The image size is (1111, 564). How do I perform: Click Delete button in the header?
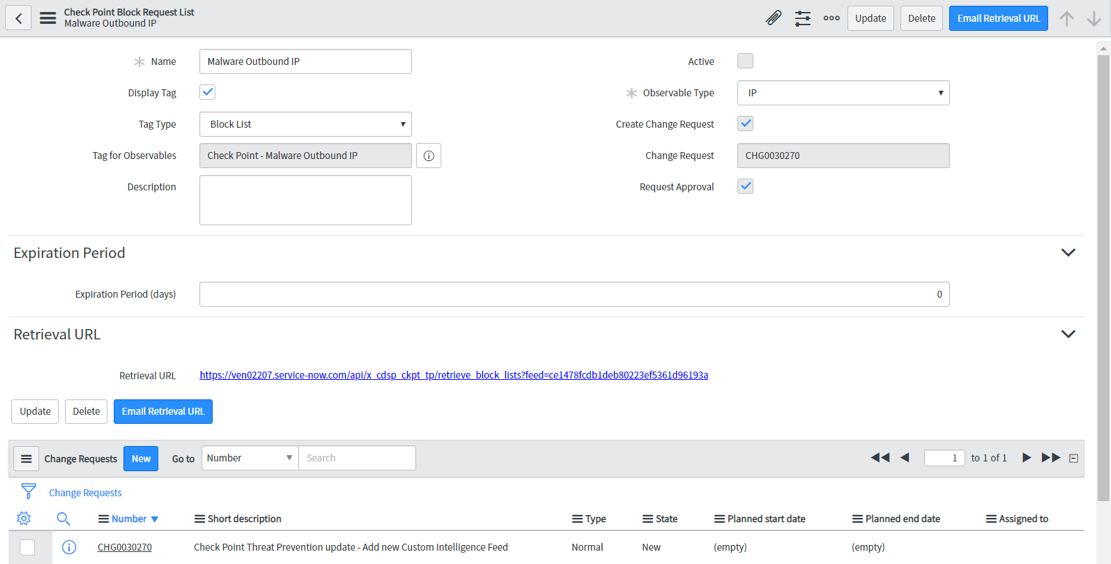[922, 18]
